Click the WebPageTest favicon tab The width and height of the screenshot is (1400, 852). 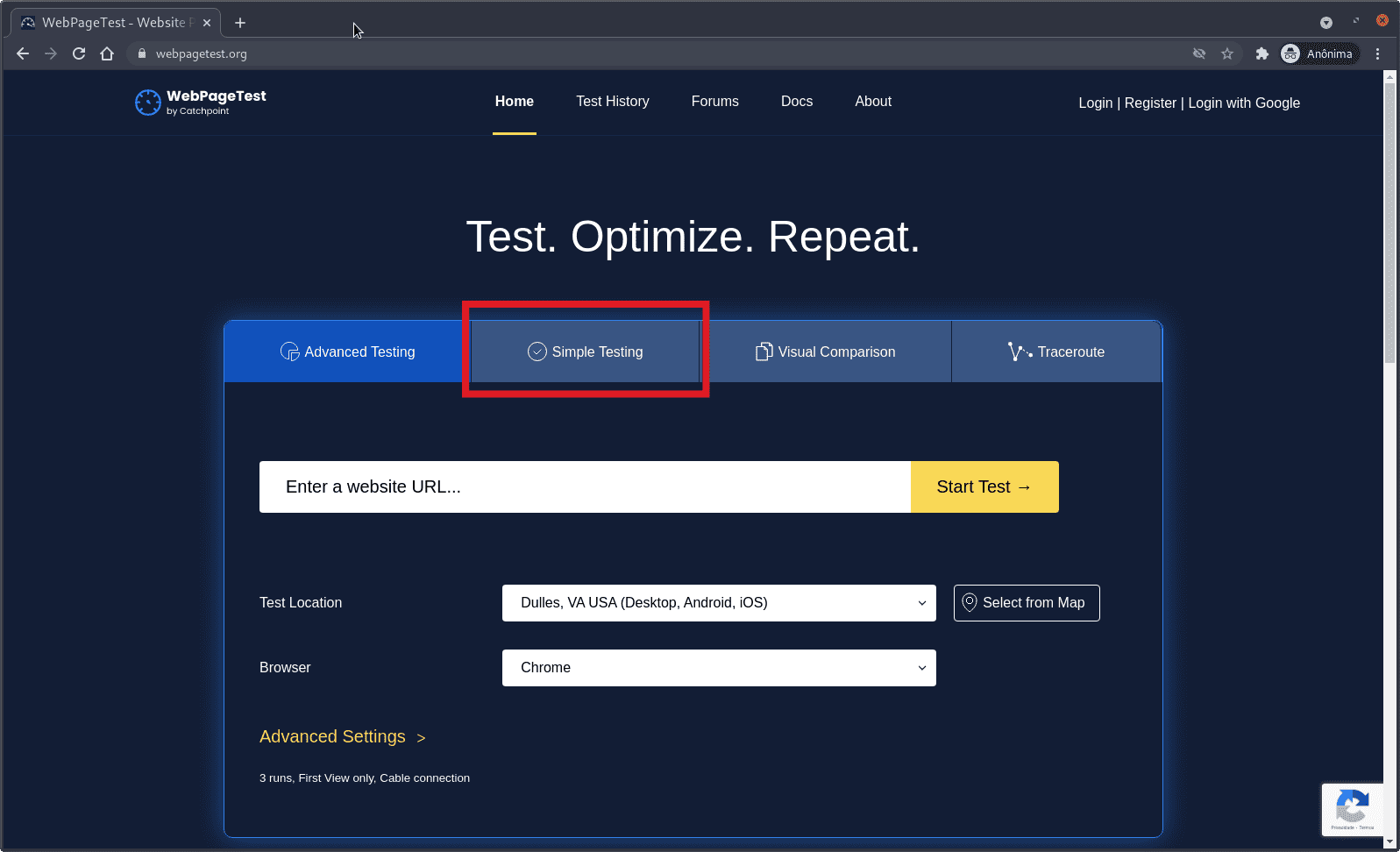[x=28, y=23]
